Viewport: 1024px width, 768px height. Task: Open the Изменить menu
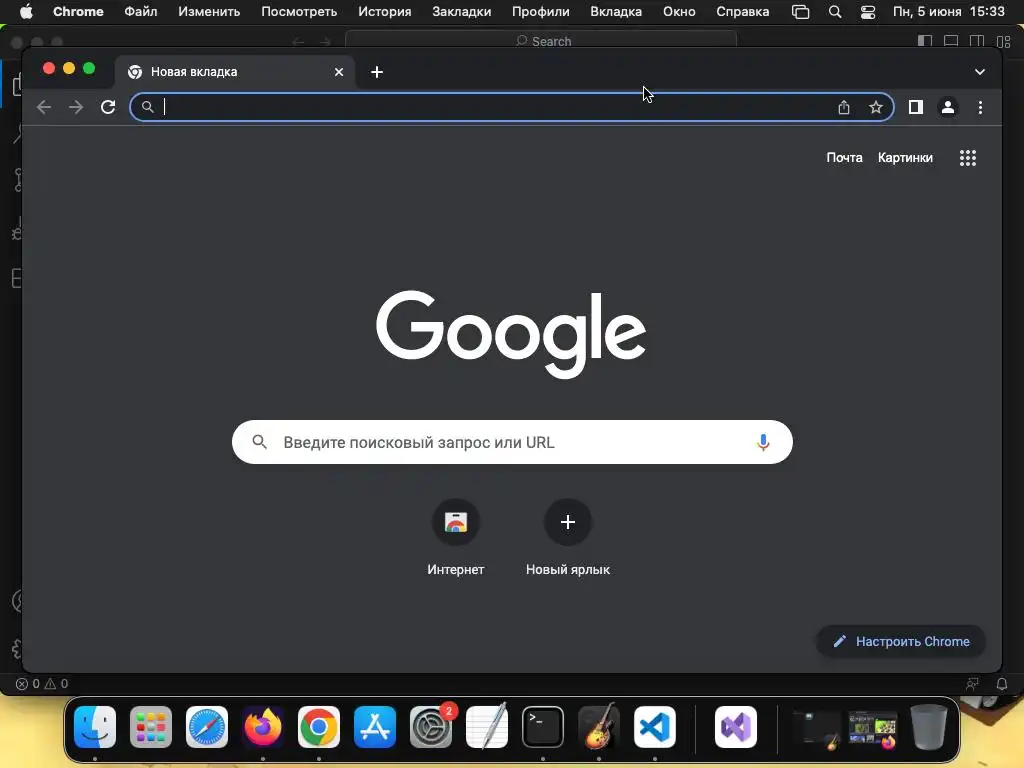click(x=209, y=12)
